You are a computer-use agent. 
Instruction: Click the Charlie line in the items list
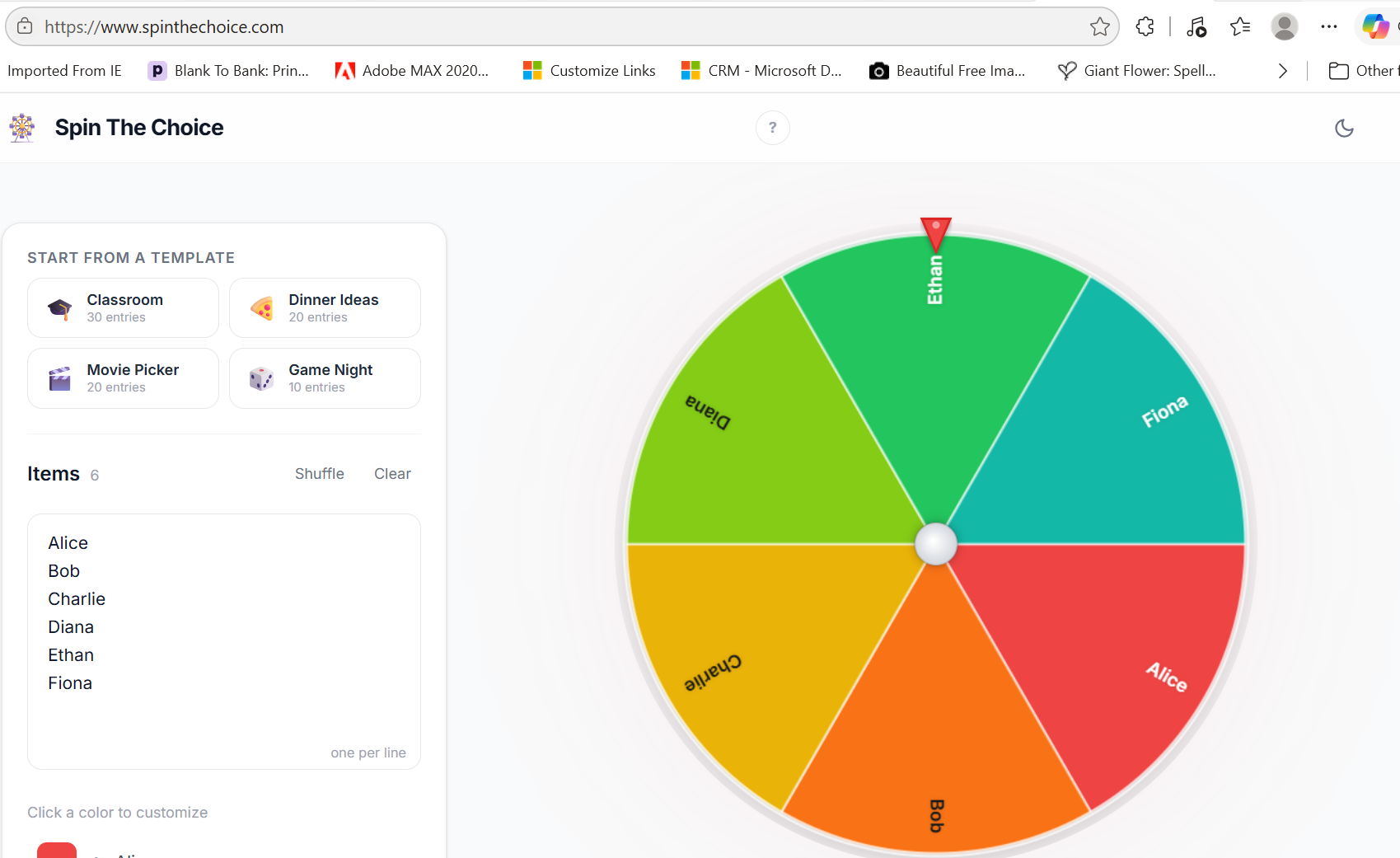77,599
